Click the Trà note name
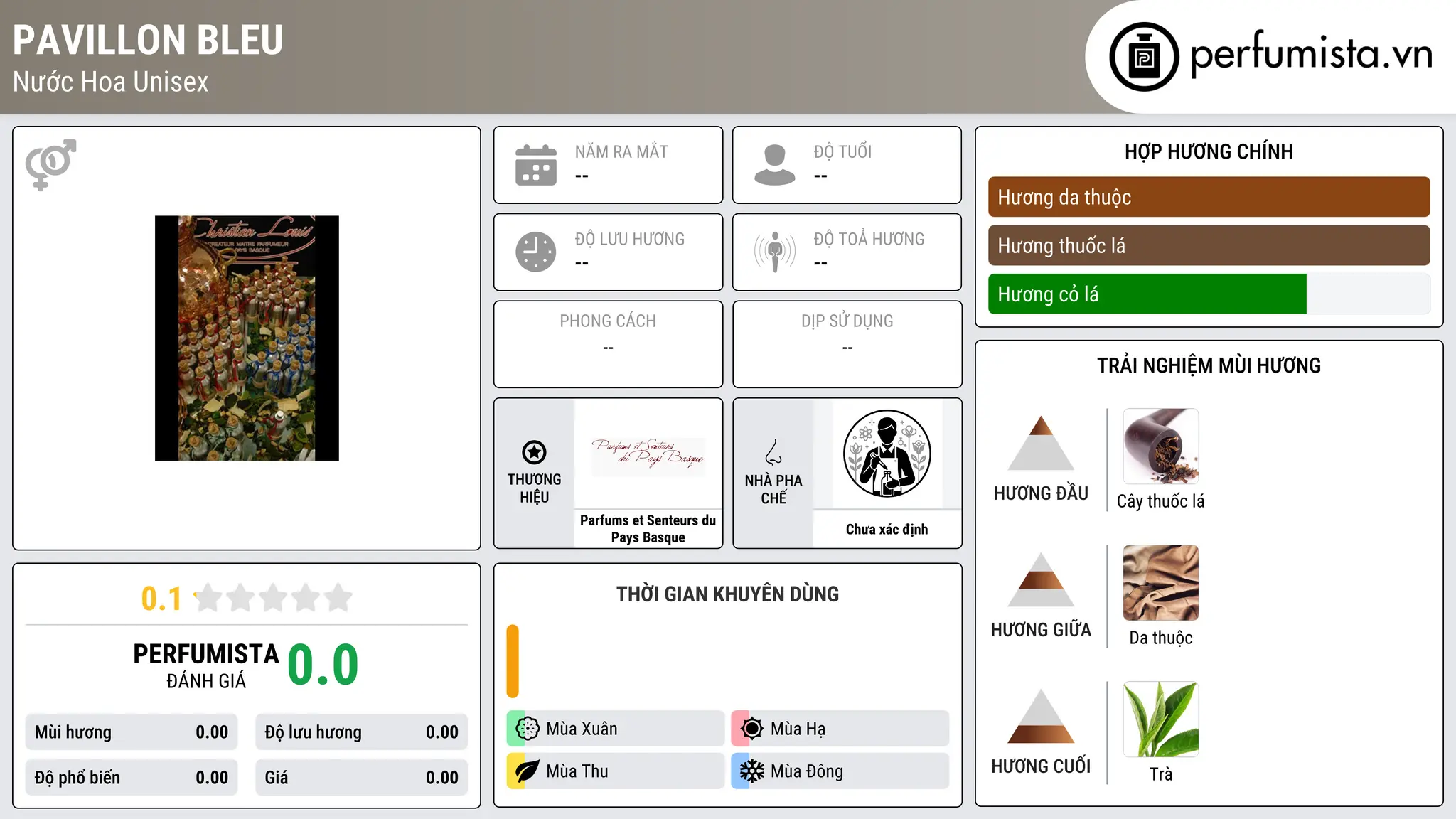The width and height of the screenshot is (1456, 819). (1161, 774)
